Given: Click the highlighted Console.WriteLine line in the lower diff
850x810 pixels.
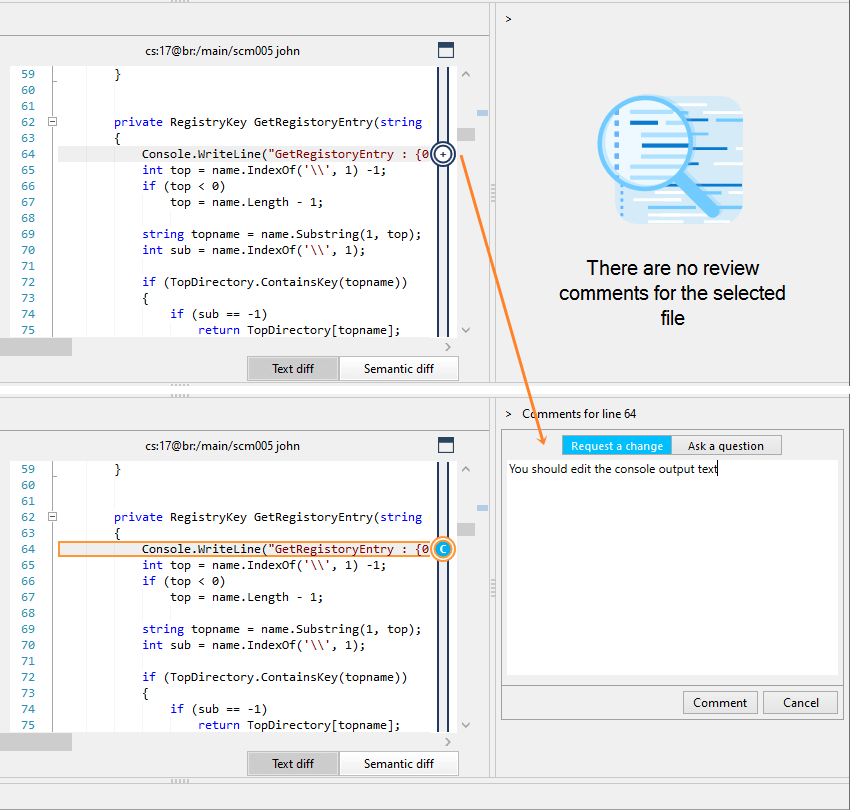Looking at the screenshot, I should pos(244,549).
